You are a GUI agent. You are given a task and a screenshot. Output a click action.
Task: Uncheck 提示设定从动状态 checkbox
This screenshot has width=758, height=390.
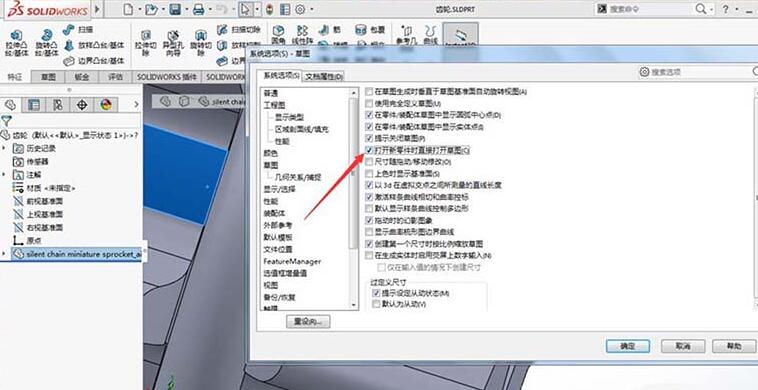376,293
